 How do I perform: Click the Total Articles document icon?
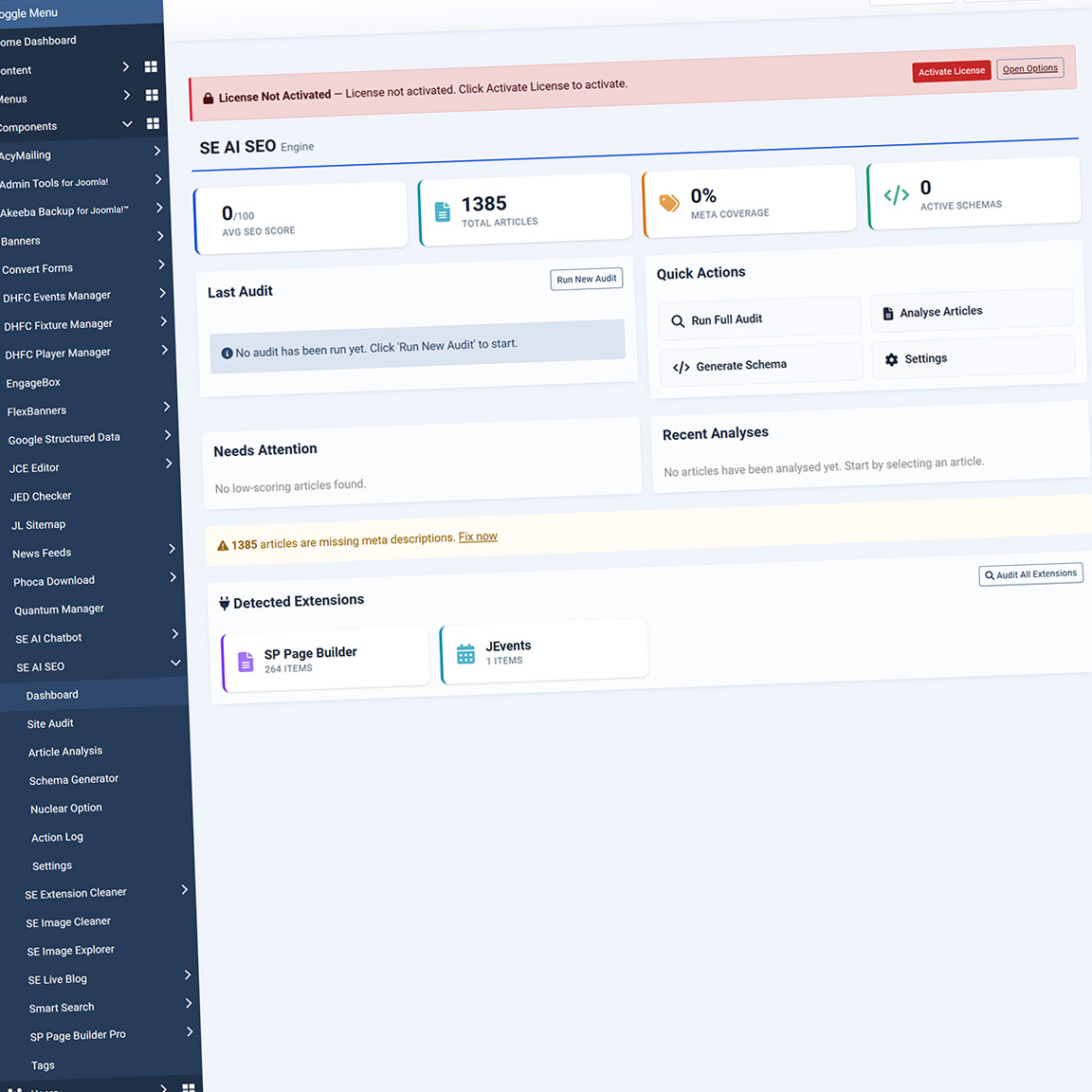[x=442, y=212]
